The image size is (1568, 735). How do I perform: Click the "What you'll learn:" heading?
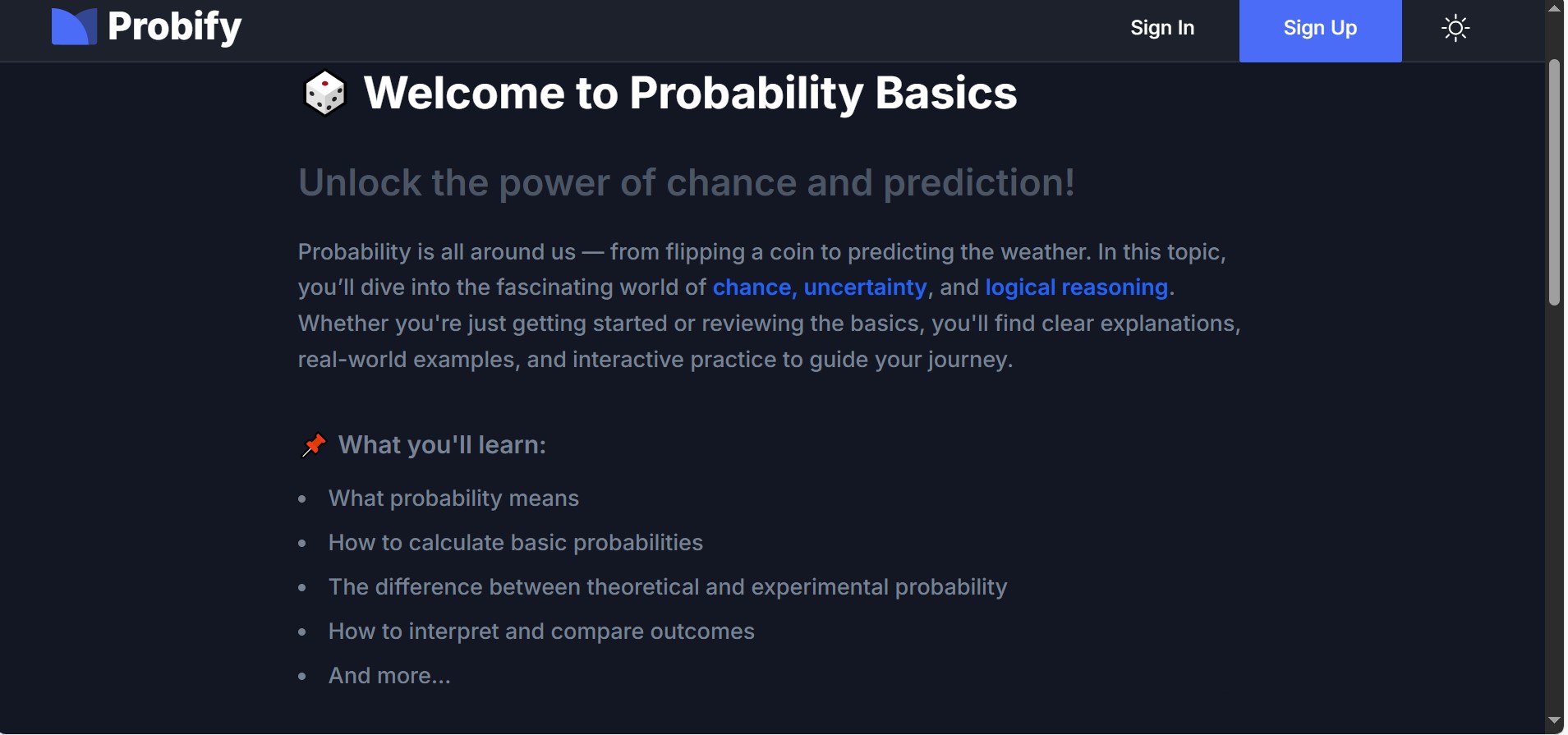(x=442, y=445)
